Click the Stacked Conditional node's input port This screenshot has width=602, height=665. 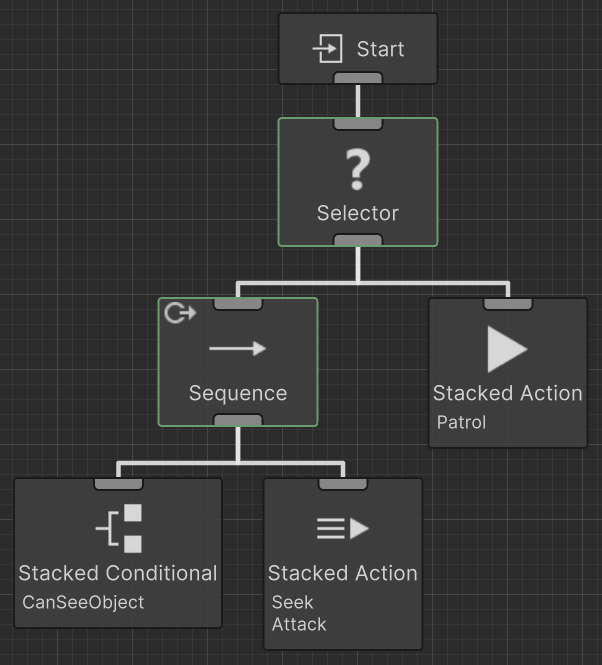118,483
